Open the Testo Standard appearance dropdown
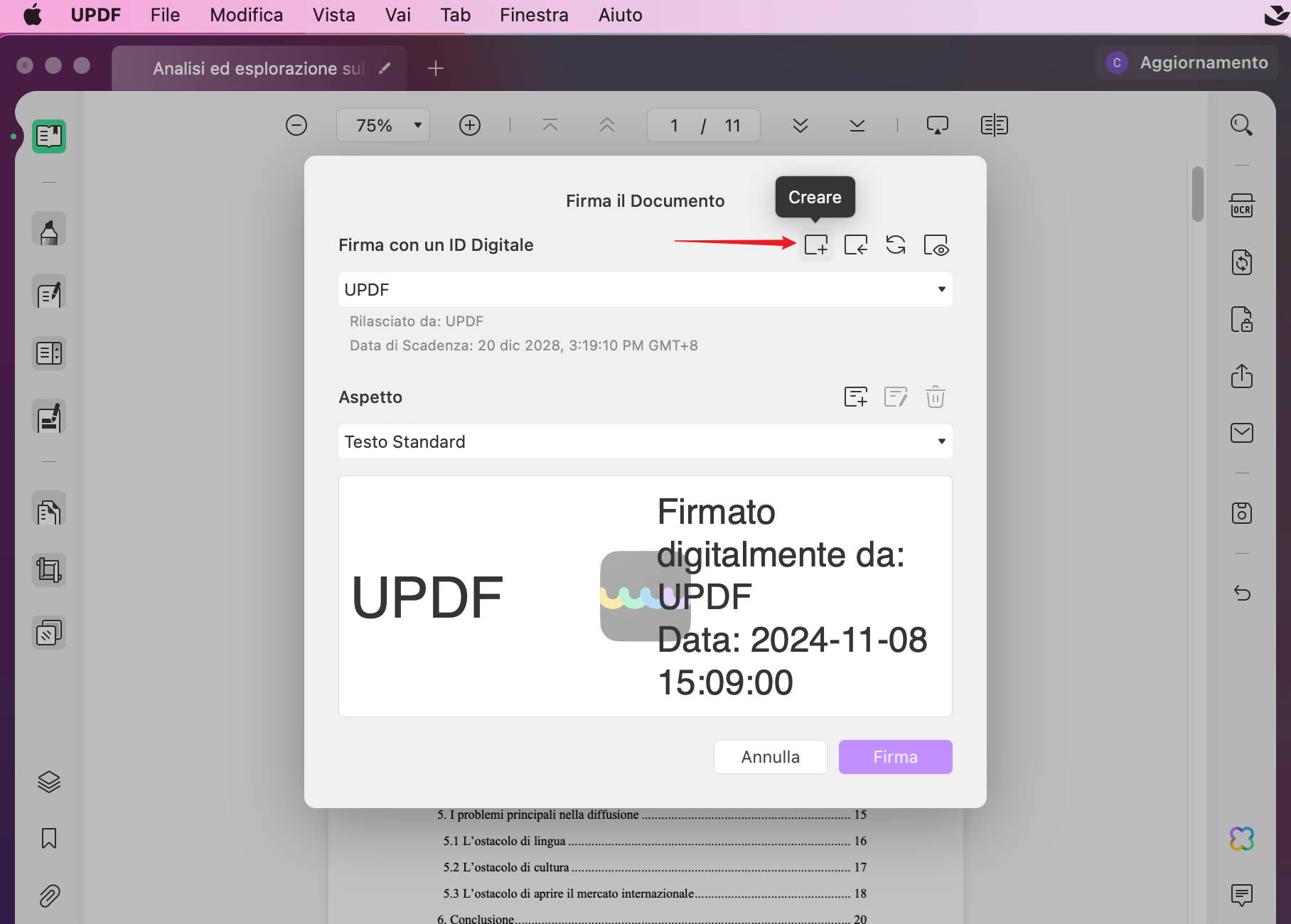 pos(645,441)
